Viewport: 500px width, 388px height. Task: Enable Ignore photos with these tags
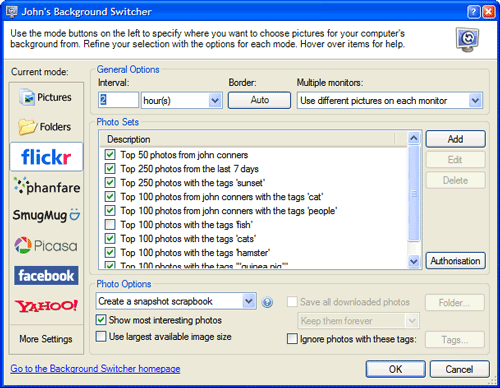tap(292, 339)
